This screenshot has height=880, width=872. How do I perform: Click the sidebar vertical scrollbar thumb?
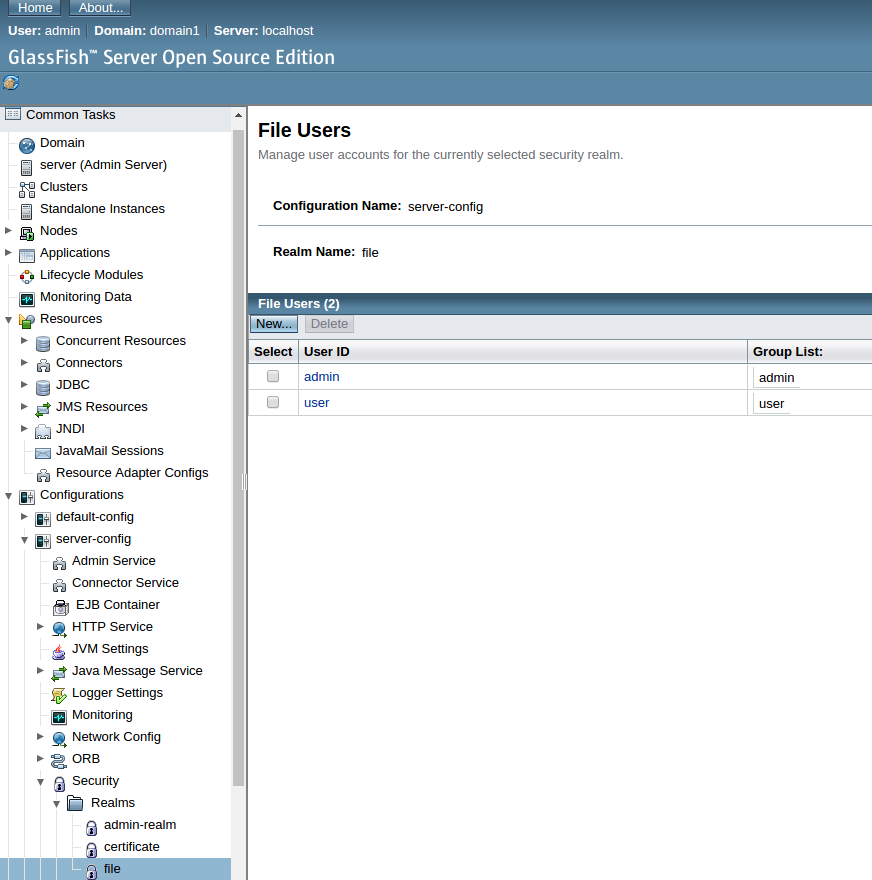(238, 457)
